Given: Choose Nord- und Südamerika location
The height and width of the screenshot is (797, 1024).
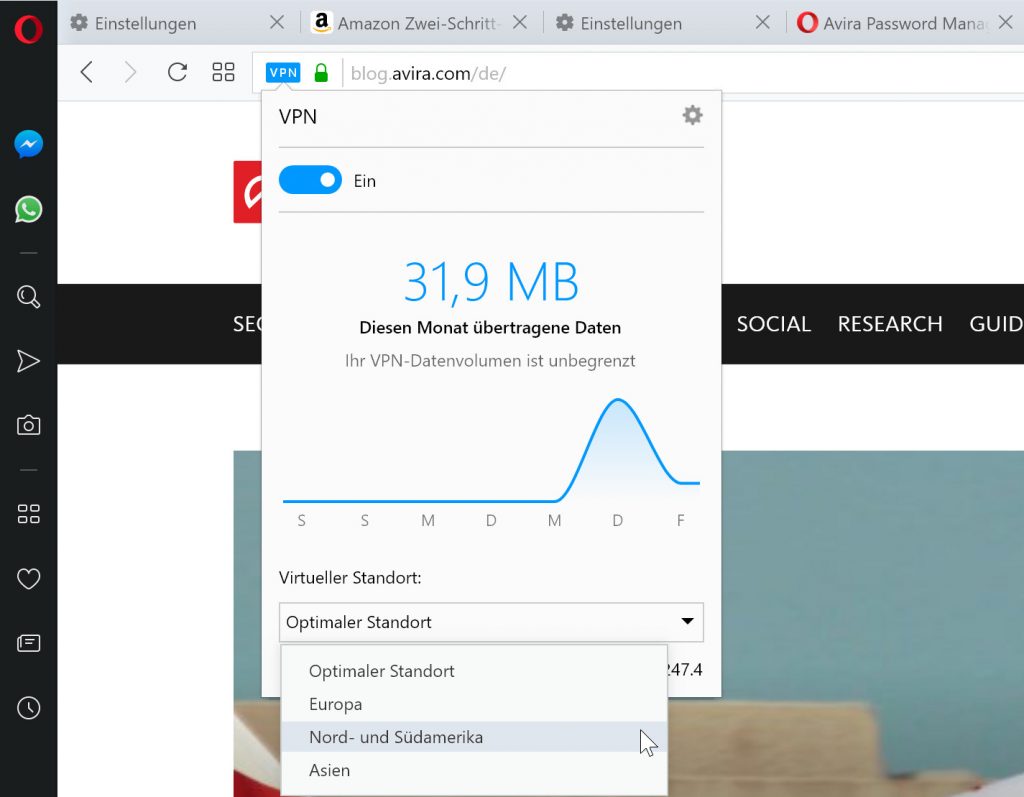Looking at the screenshot, I should [x=474, y=737].
